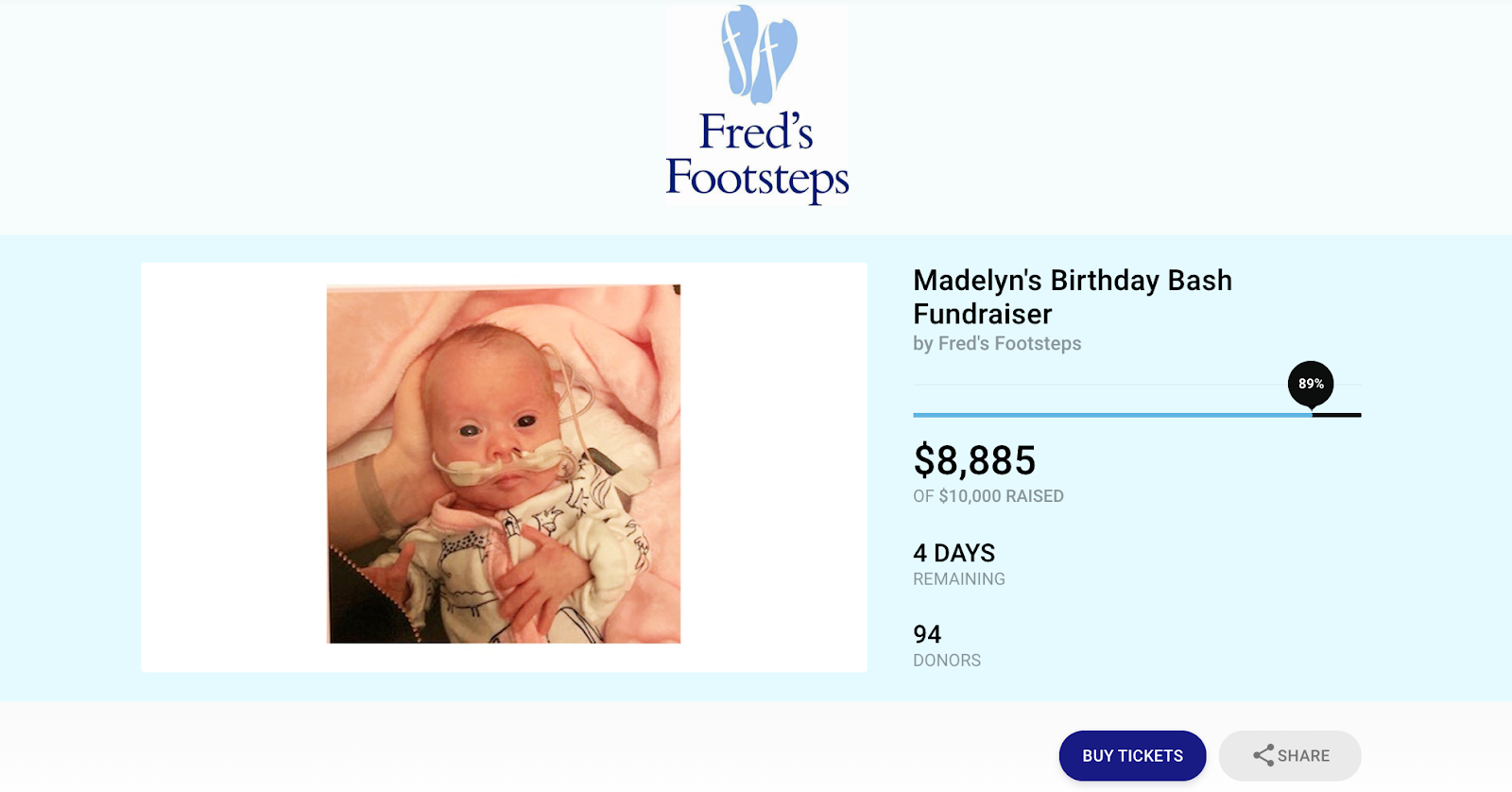Image resolution: width=1512 pixels, height=792 pixels.
Task: Click the REMAINING label
Action: click(x=958, y=579)
